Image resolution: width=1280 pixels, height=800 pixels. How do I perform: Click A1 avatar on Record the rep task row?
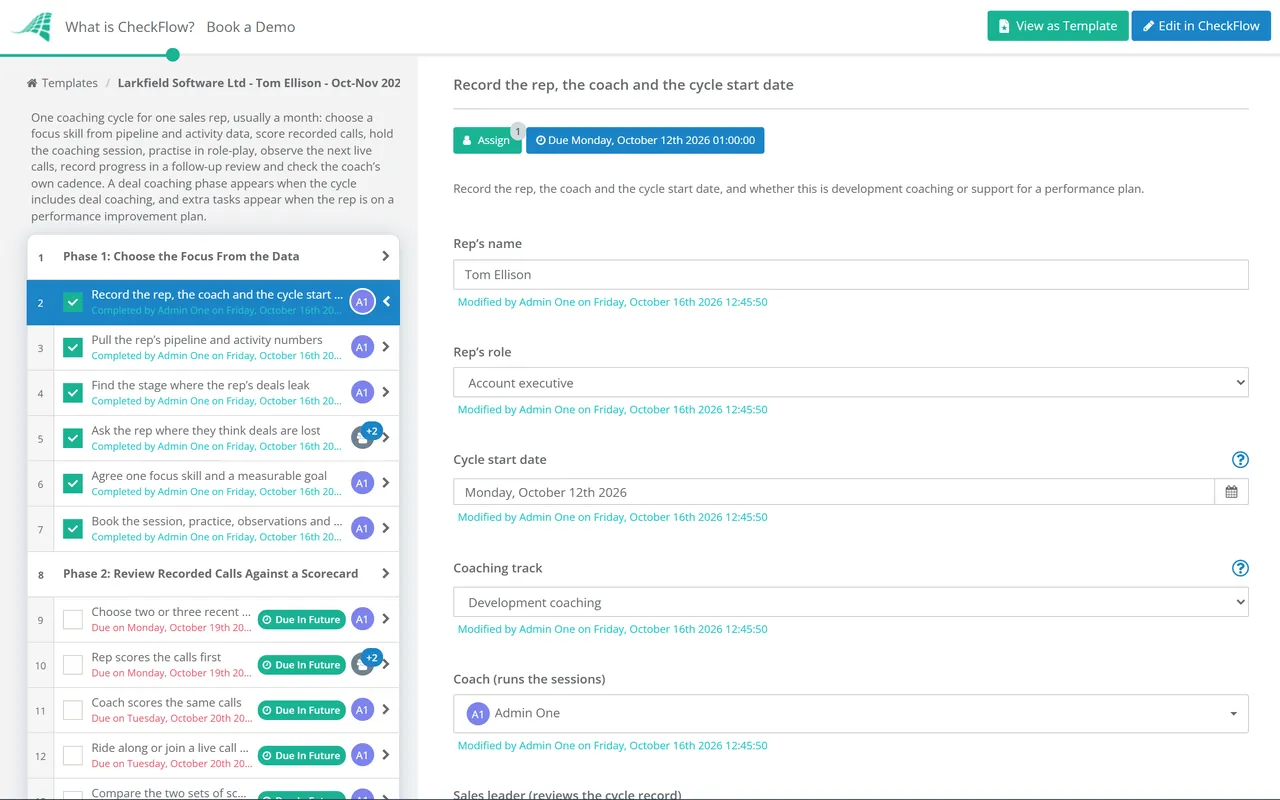click(362, 302)
